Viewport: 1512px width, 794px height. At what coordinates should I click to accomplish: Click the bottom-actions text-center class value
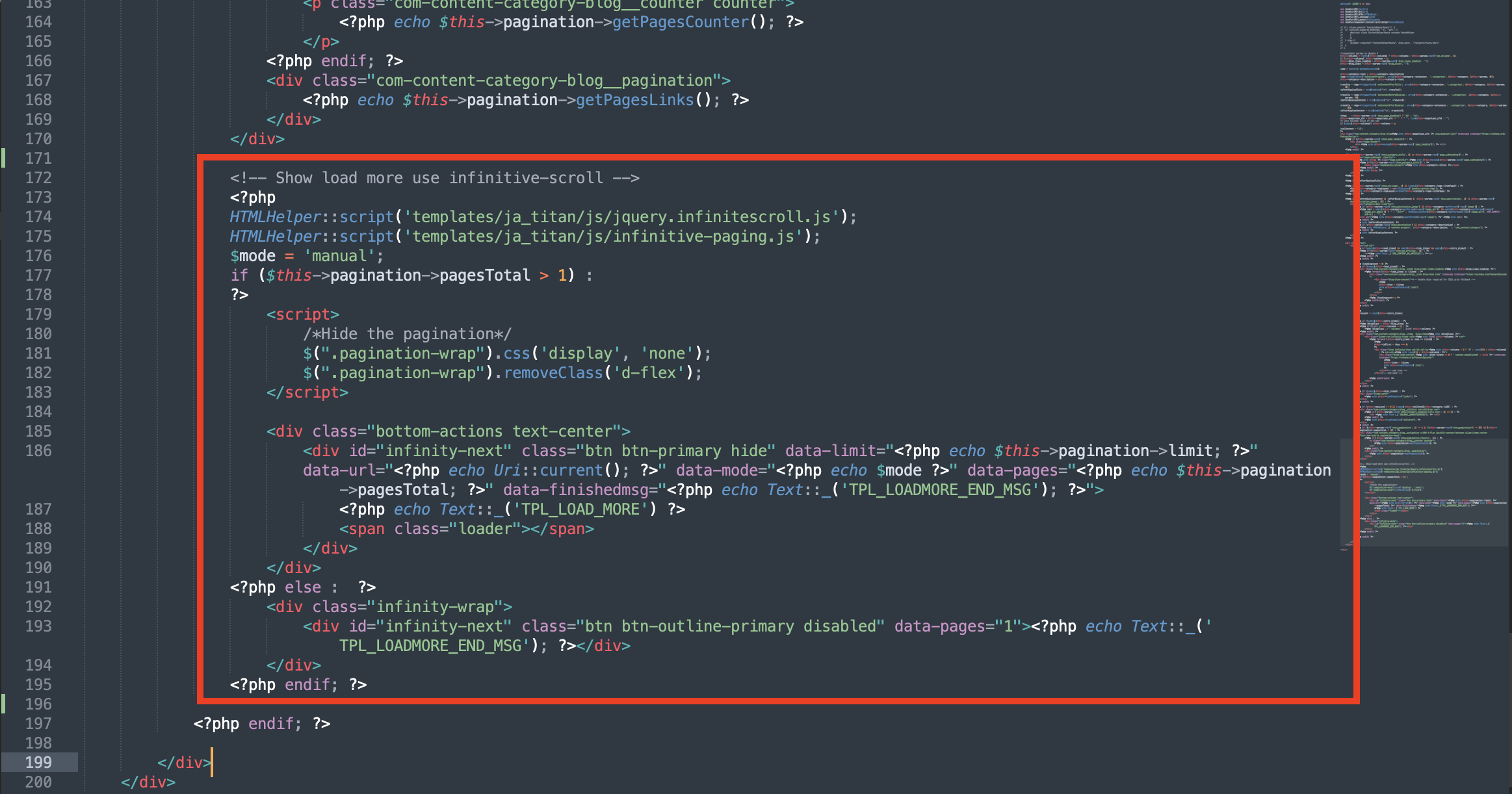494,431
